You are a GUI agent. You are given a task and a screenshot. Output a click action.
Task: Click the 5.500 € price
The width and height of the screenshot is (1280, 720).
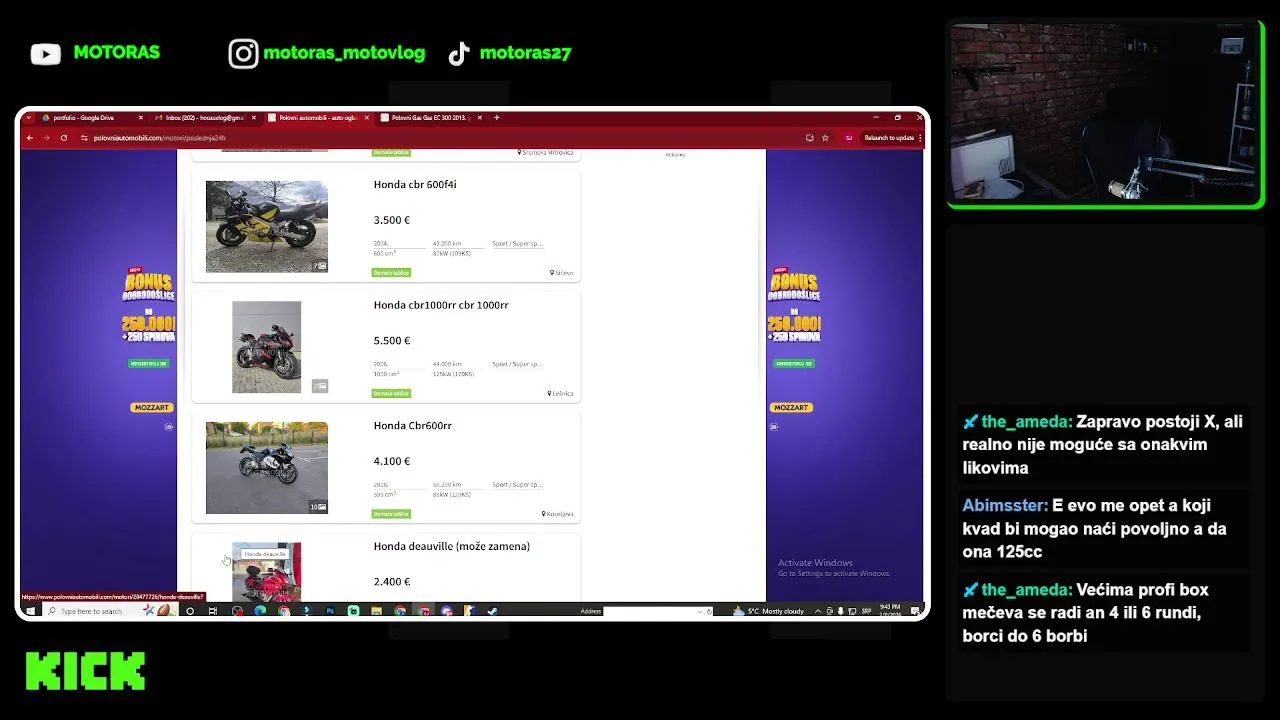(392, 340)
